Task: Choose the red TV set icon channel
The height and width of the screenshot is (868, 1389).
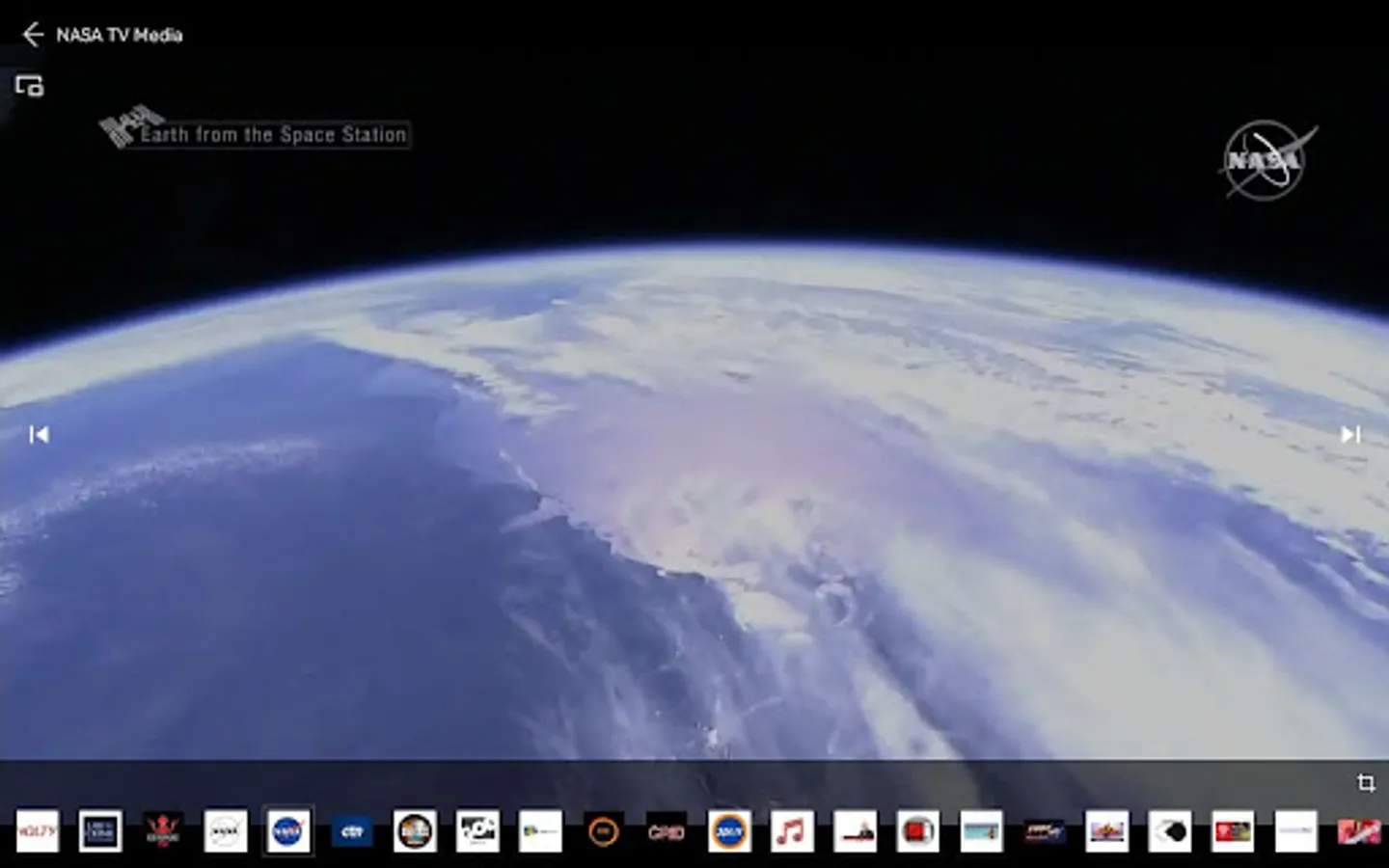Action: coord(917,830)
